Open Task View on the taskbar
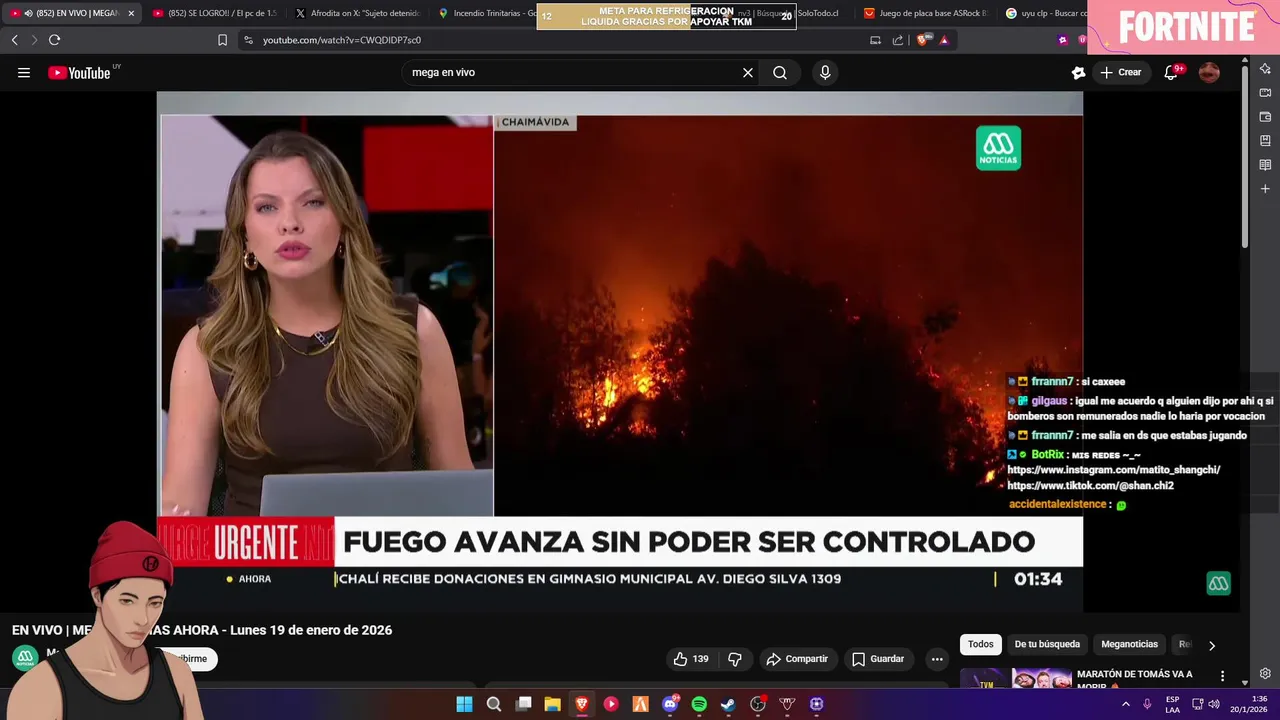This screenshot has width=1280, height=720. [x=523, y=704]
